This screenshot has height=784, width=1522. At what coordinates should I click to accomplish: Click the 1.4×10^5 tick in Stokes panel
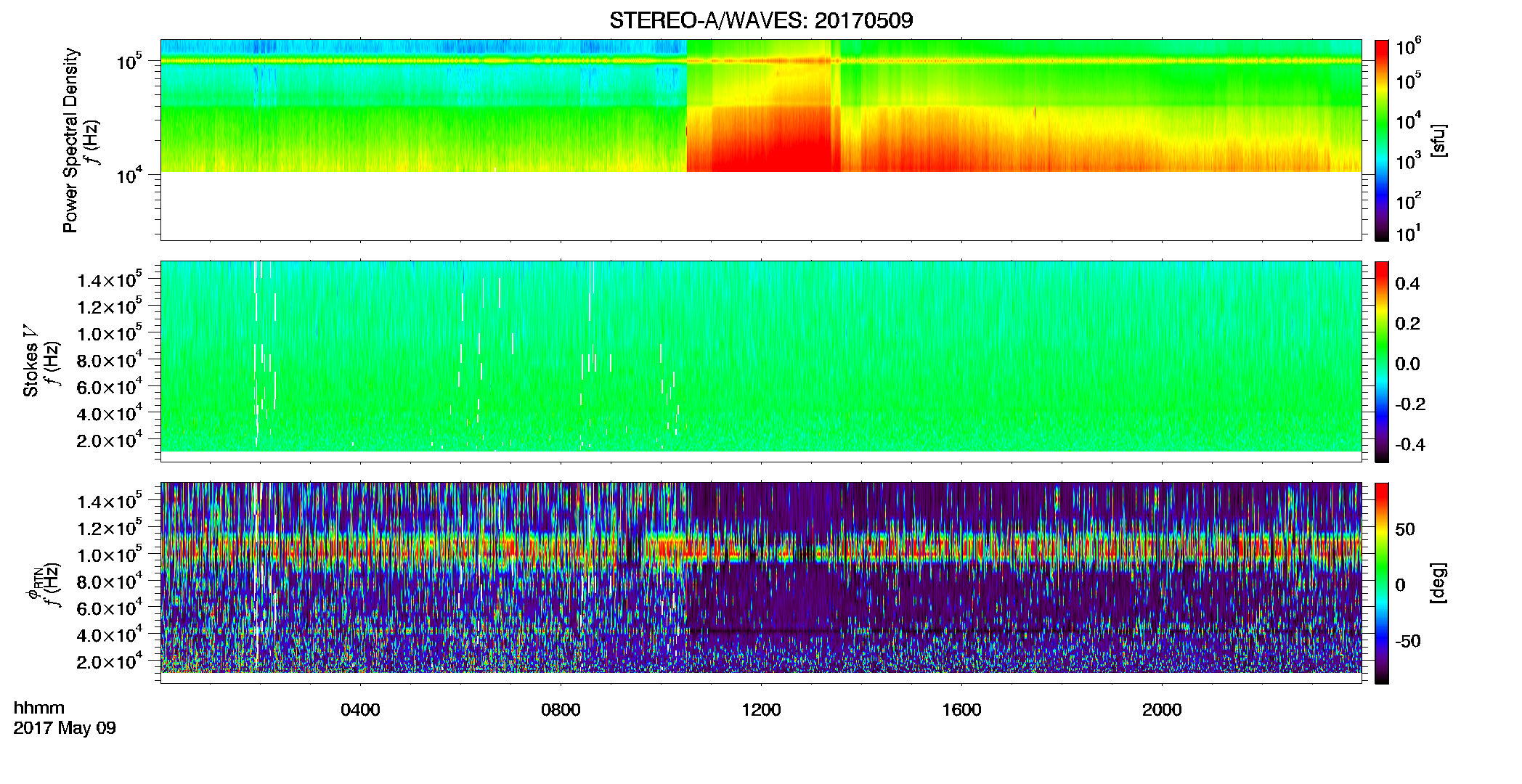pyautogui.click(x=110, y=279)
